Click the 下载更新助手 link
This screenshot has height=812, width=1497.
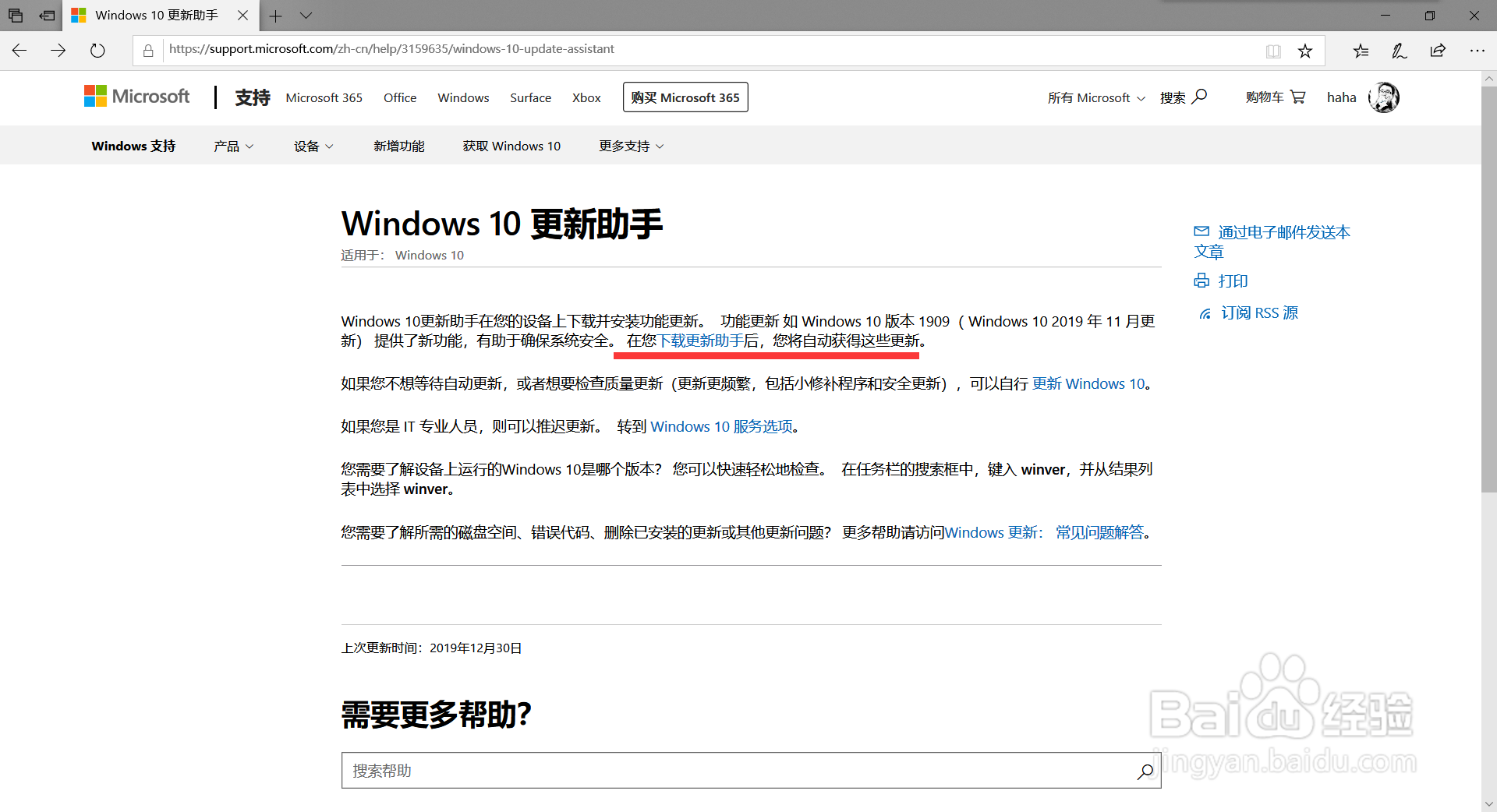[700, 341]
